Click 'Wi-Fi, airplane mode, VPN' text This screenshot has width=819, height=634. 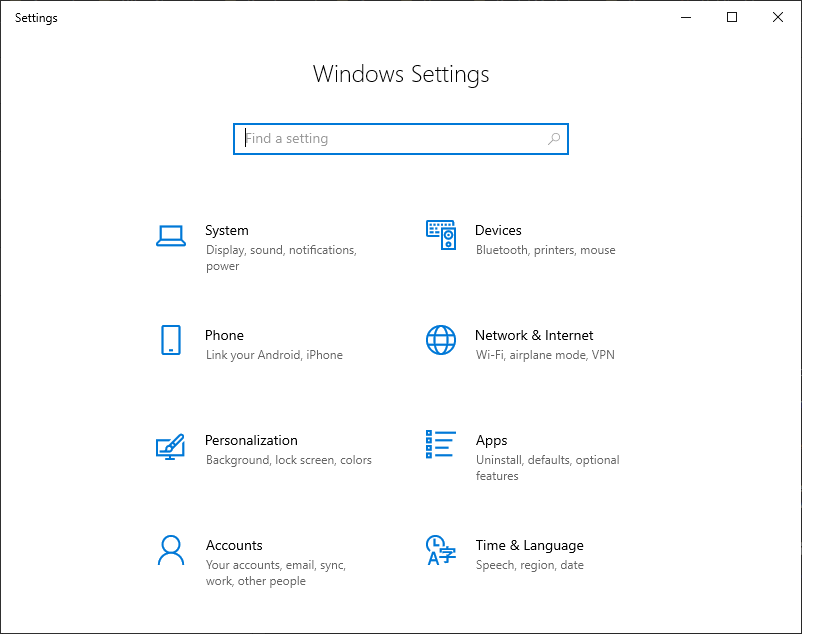coord(545,355)
